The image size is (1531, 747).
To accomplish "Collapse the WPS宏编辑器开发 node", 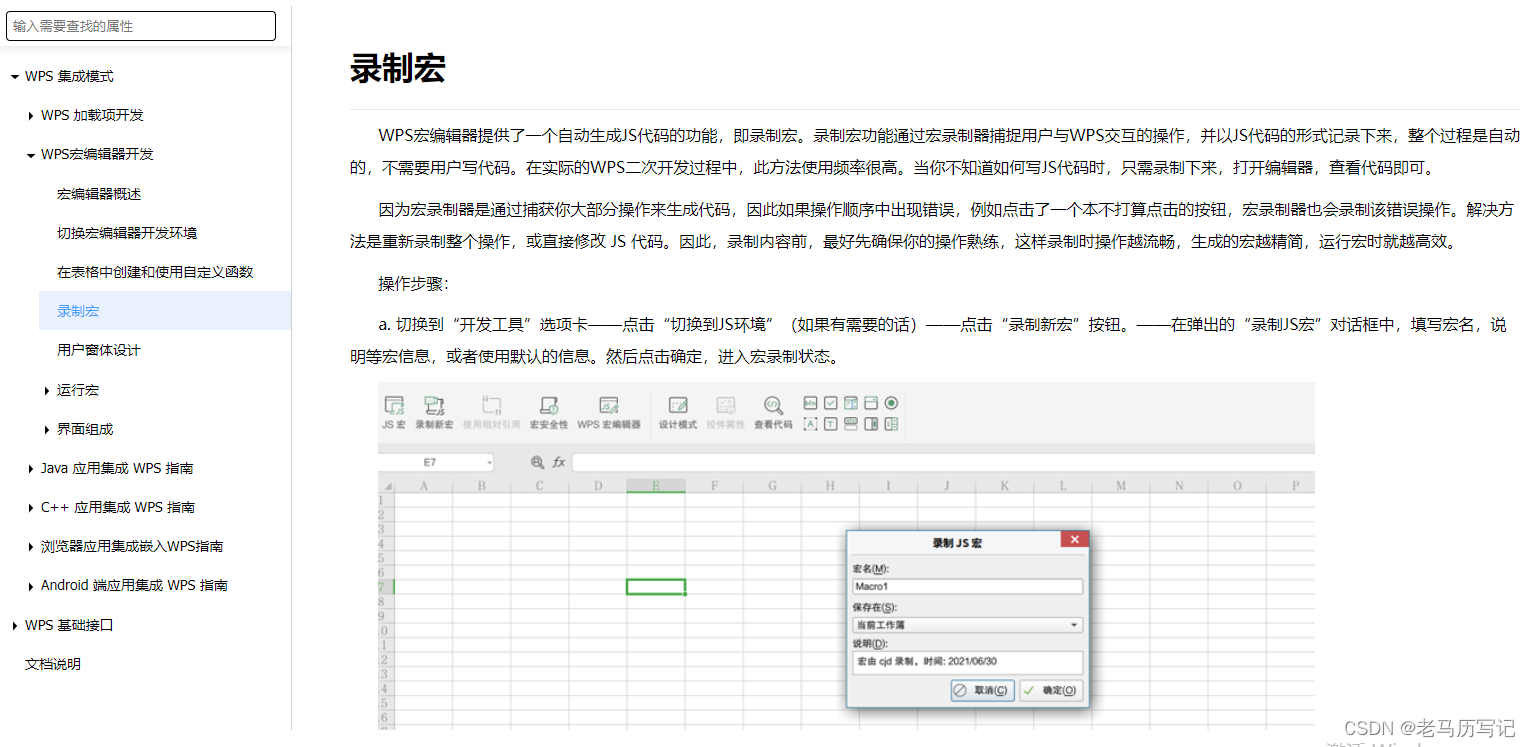I will (31, 155).
